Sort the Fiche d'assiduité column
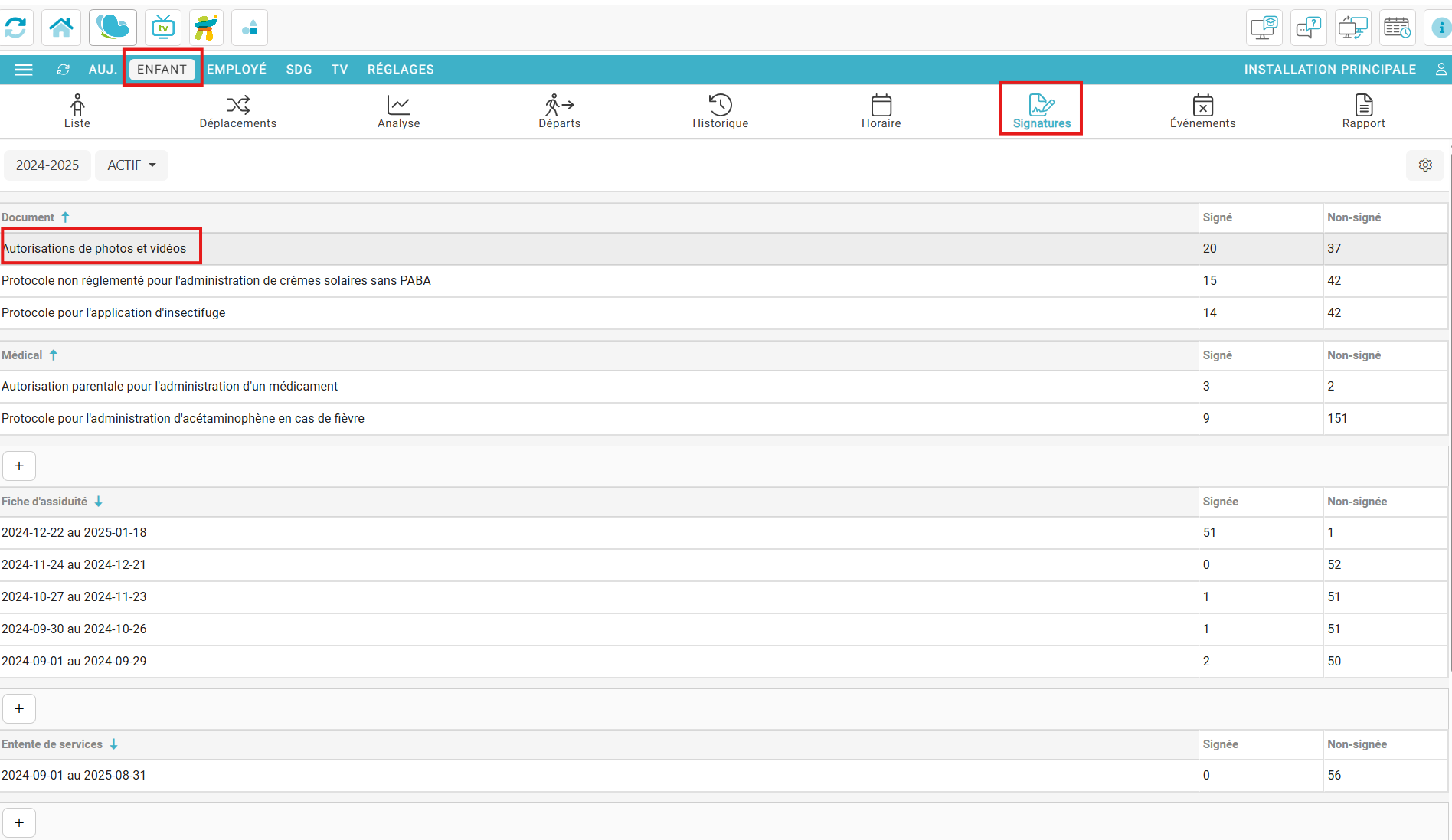1452x840 pixels. point(98,502)
